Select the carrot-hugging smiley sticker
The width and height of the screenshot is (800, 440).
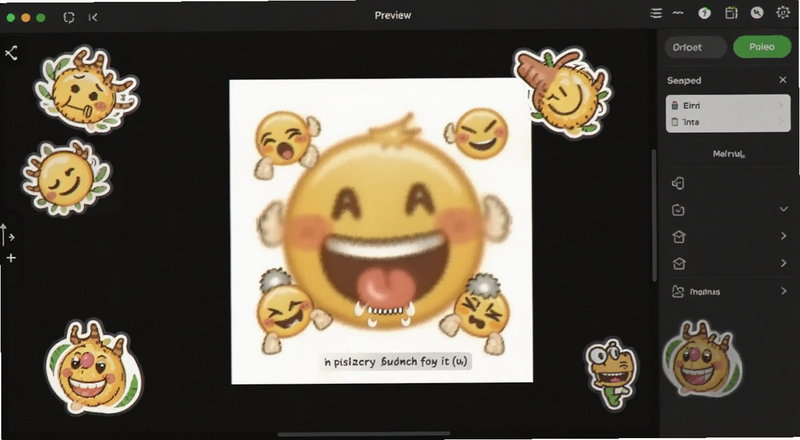click(x=561, y=92)
